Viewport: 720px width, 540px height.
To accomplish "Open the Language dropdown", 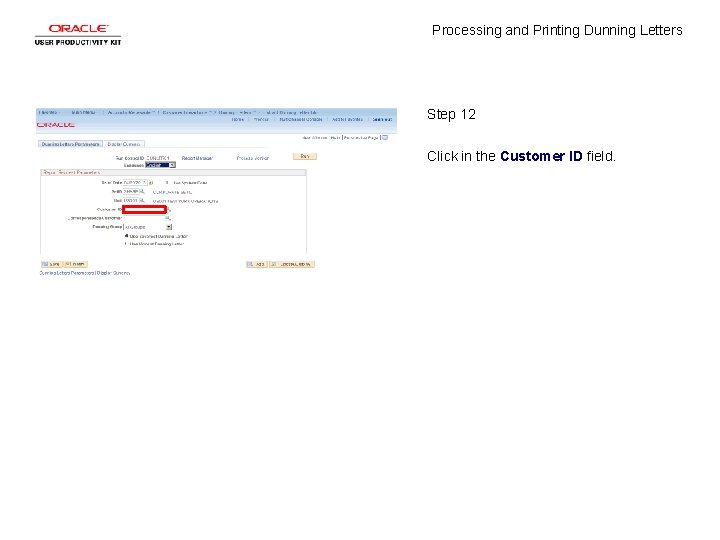I will tap(160, 165).
